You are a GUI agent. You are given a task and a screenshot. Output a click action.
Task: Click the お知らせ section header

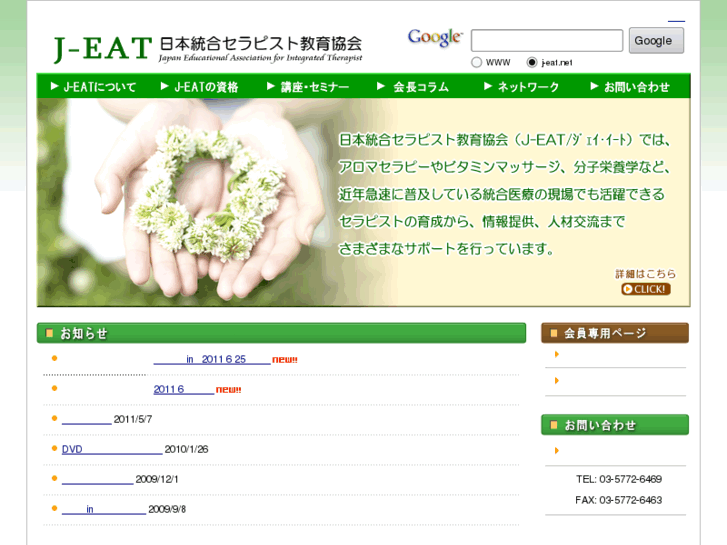tap(281, 333)
